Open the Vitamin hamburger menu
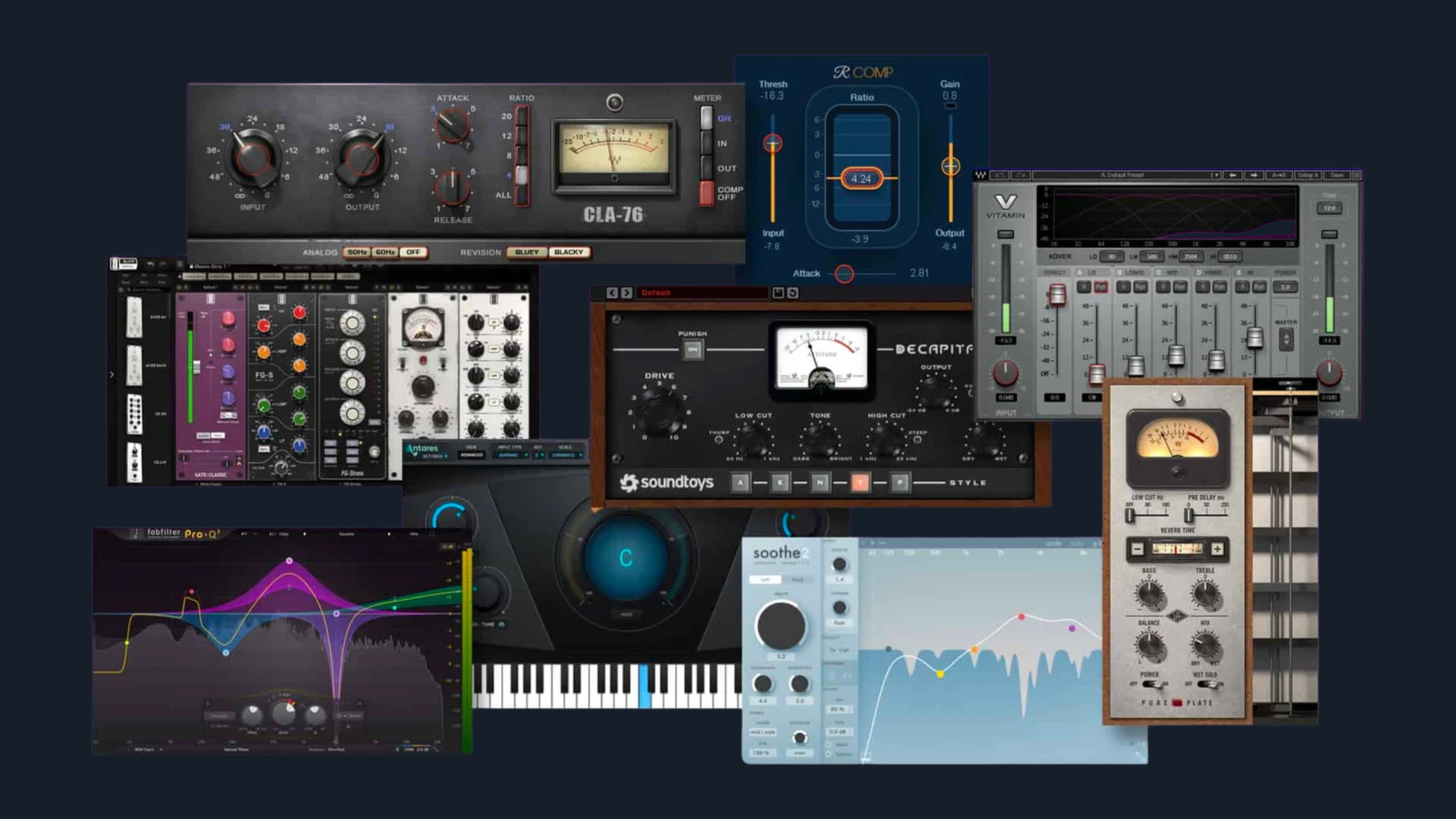Screen dimensions: 1456x819 pyautogui.click(x=1356, y=175)
